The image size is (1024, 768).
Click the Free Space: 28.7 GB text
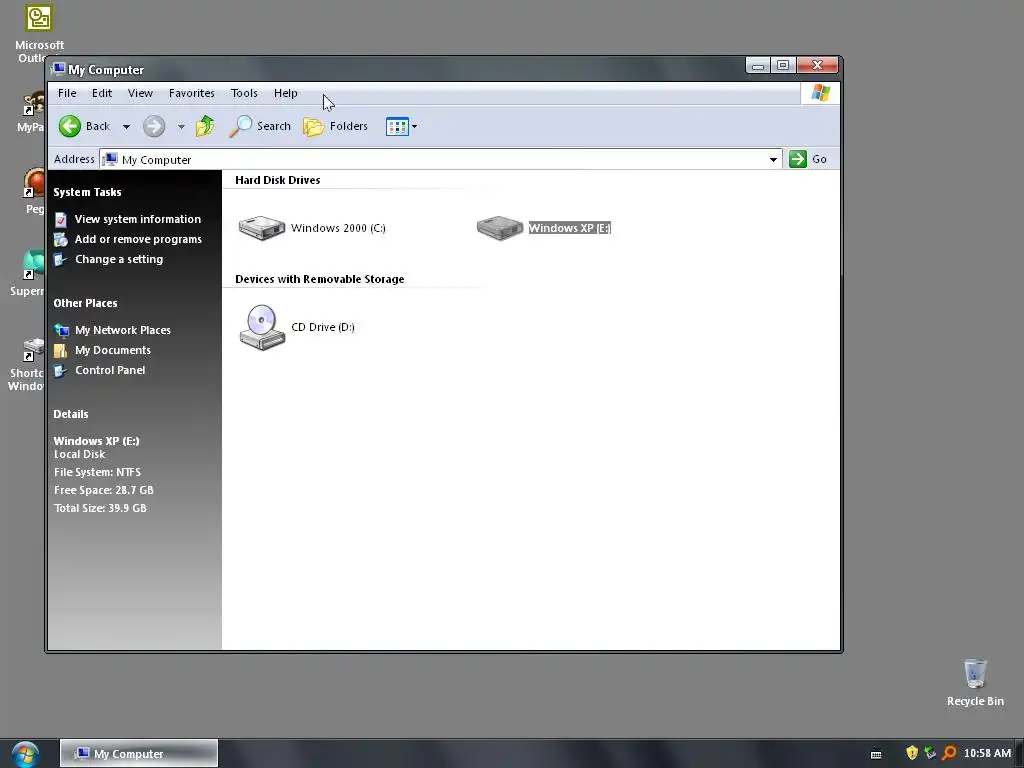tap(104, 490)
